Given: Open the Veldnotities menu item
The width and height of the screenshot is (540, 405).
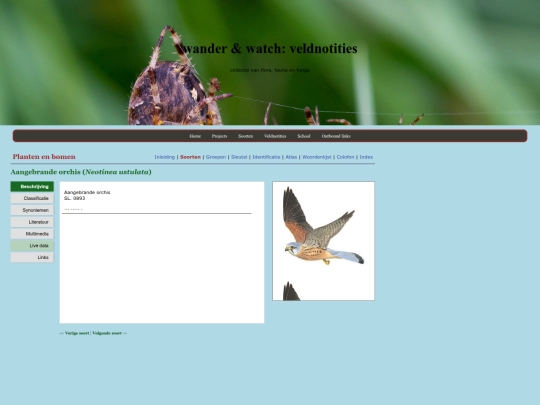Looking at the screenshot, I should click(275, 136).
